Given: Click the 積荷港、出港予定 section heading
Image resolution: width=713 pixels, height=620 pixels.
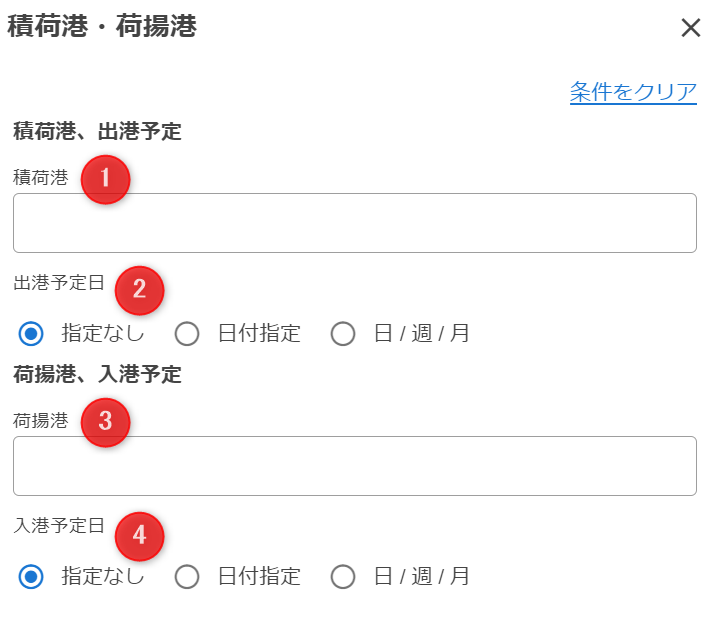Looking at the screenshot, I should tap(97, 131).
